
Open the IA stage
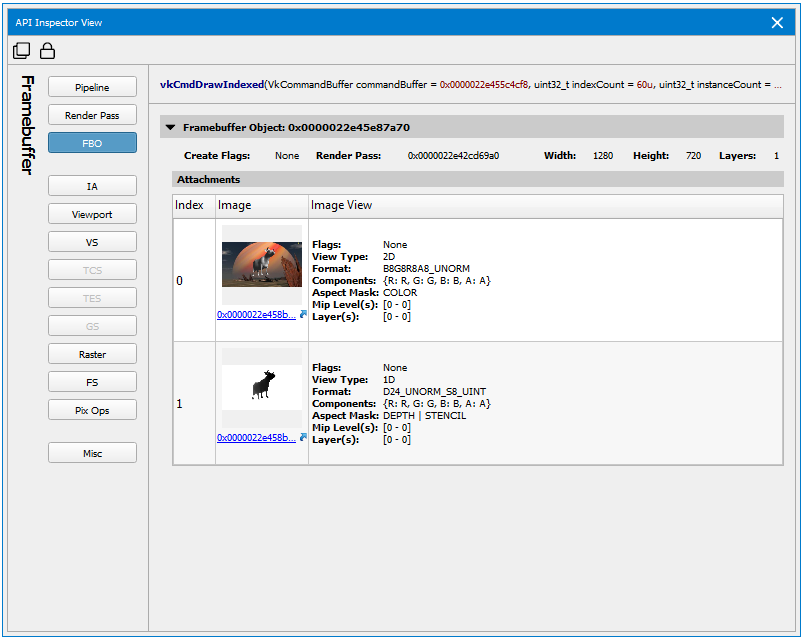(x=92, y=187)
